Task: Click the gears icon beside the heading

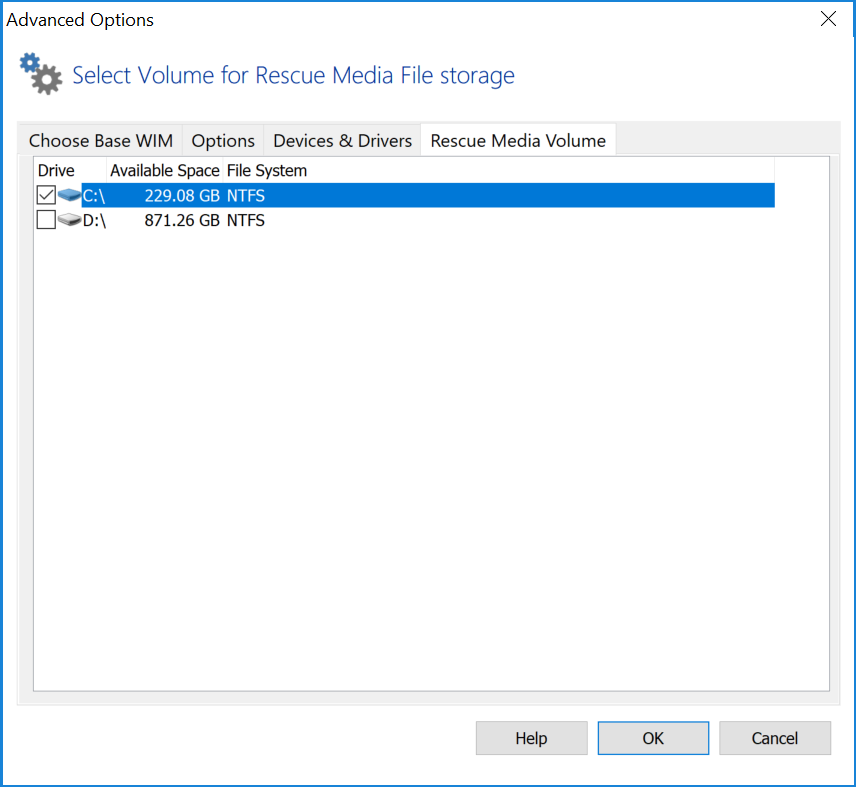Action: click(41, 74)
